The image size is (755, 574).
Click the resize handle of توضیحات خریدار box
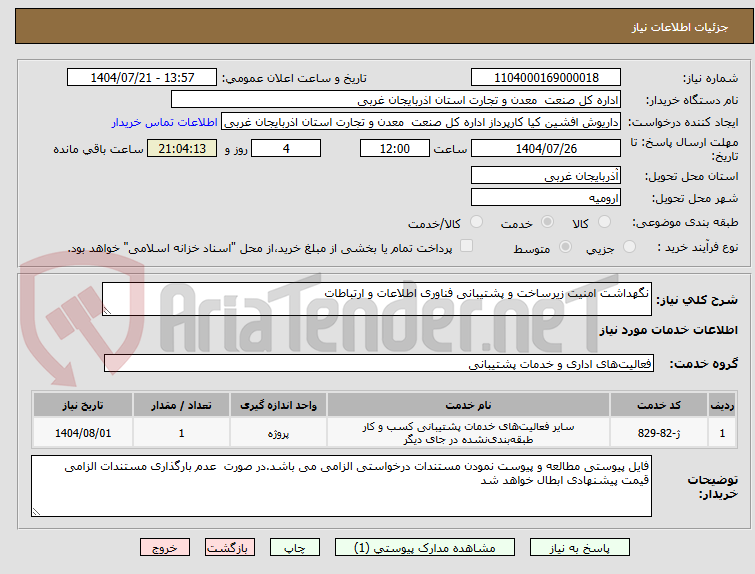[x=36, y=512]
